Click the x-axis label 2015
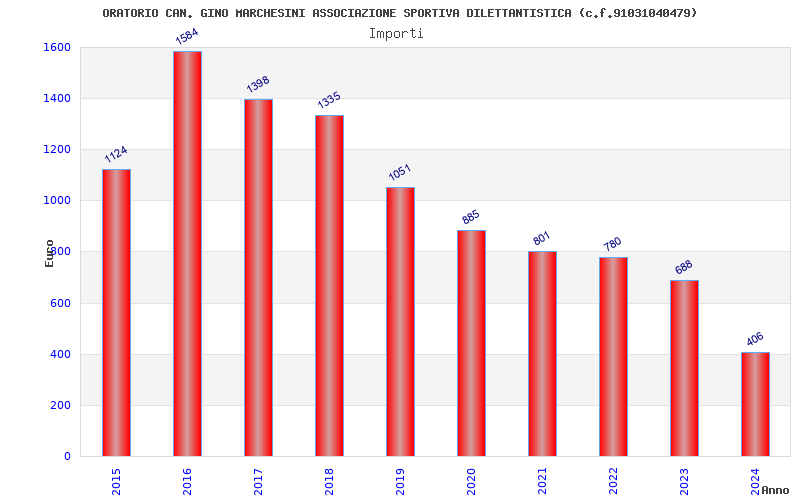Viewport: 800px width, 500px height. [x=116, y=482]
